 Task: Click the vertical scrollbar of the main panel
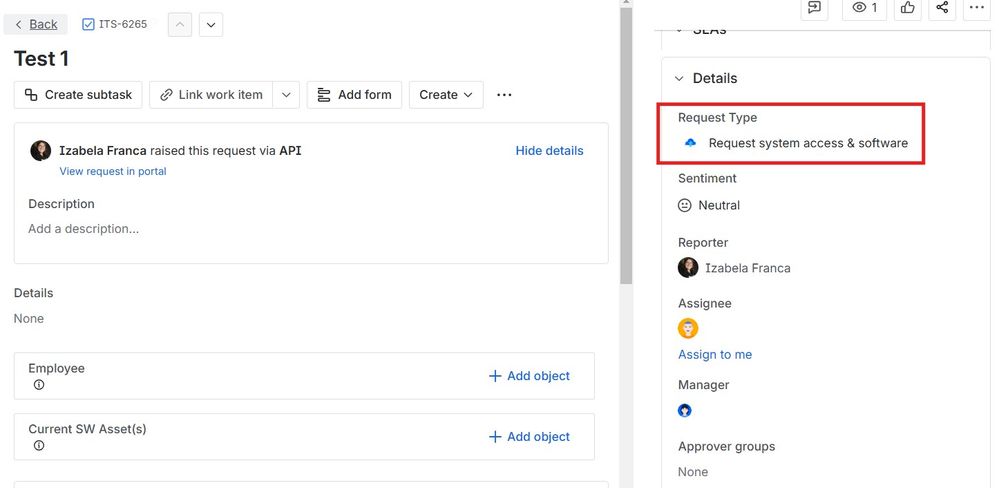[626, 145]
